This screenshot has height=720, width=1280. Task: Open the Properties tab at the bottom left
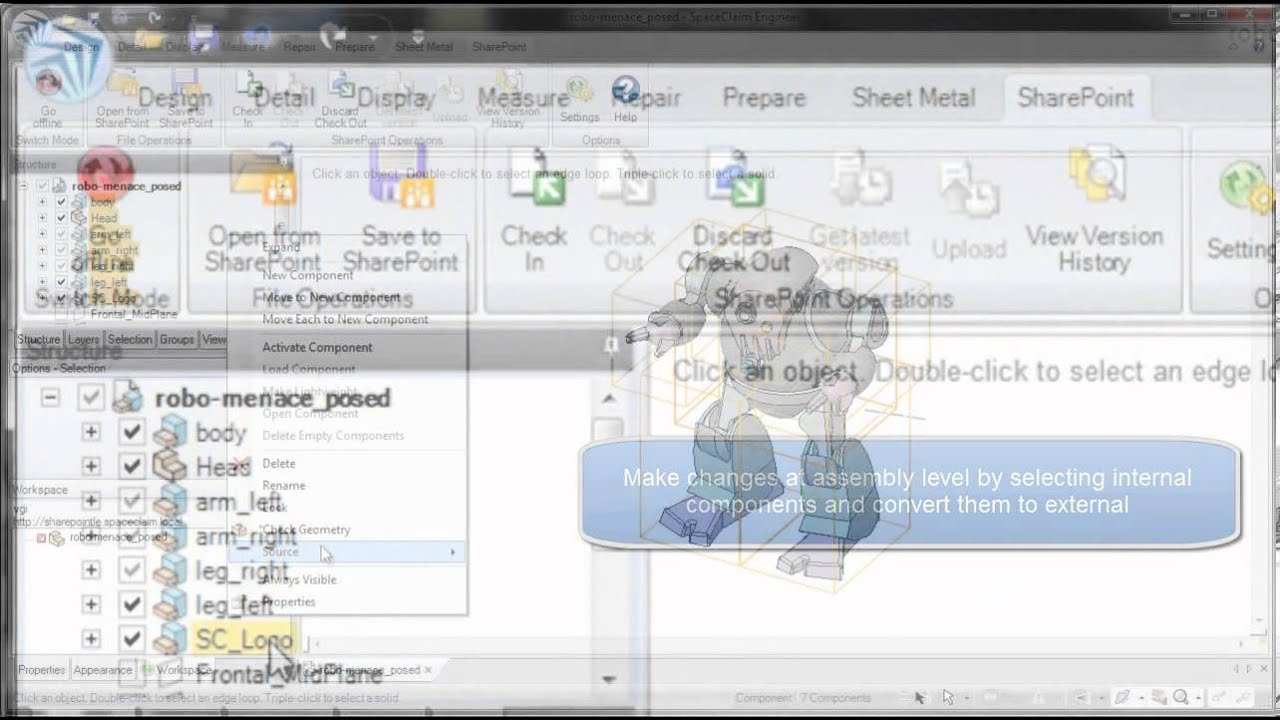coord(41,670)
